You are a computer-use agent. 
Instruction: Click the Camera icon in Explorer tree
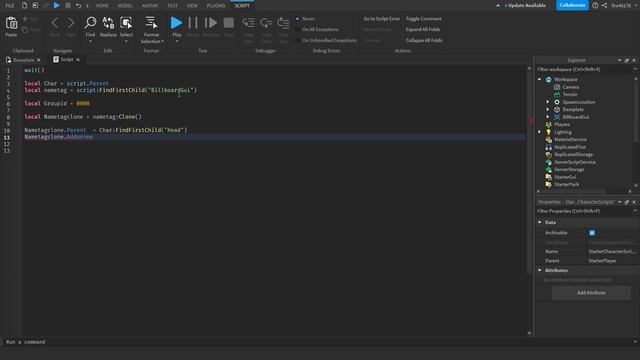tap(557, 87)
